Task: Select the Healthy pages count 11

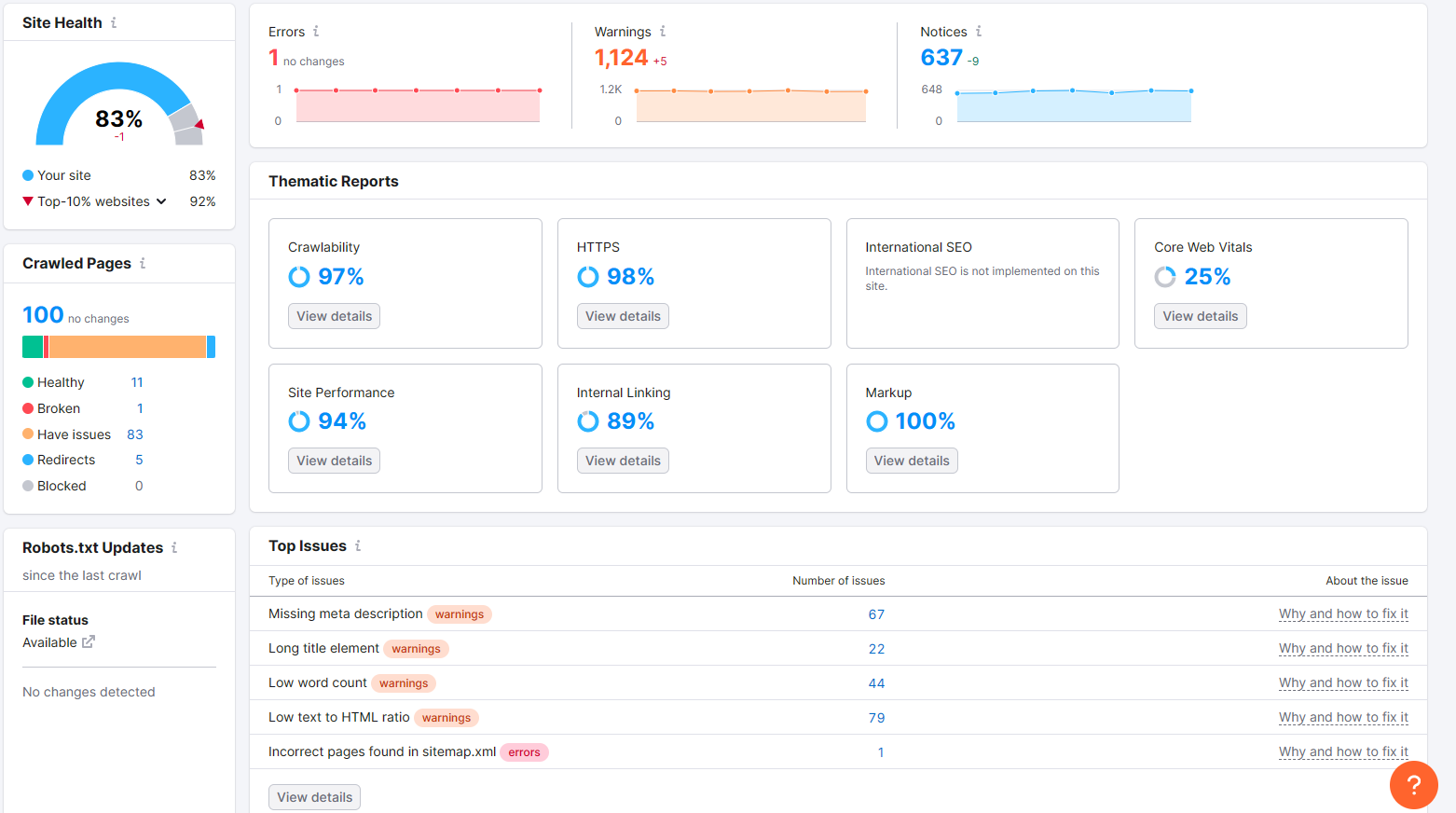Action: pyautogui.click(x=137, y=382)
